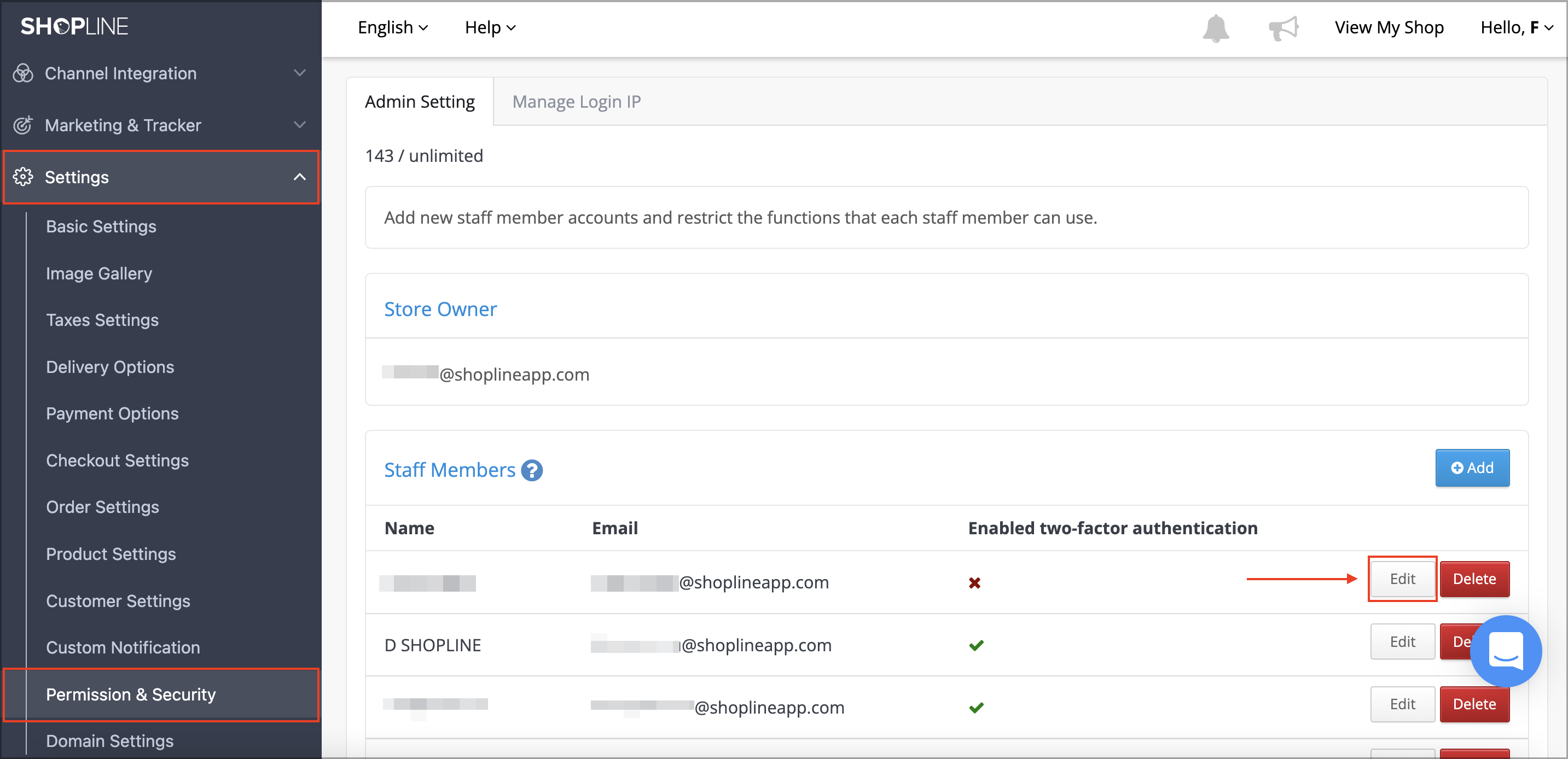Click the 143 / unlimited count text
The width and height of the screenshot is (1568, 759).
423,156
